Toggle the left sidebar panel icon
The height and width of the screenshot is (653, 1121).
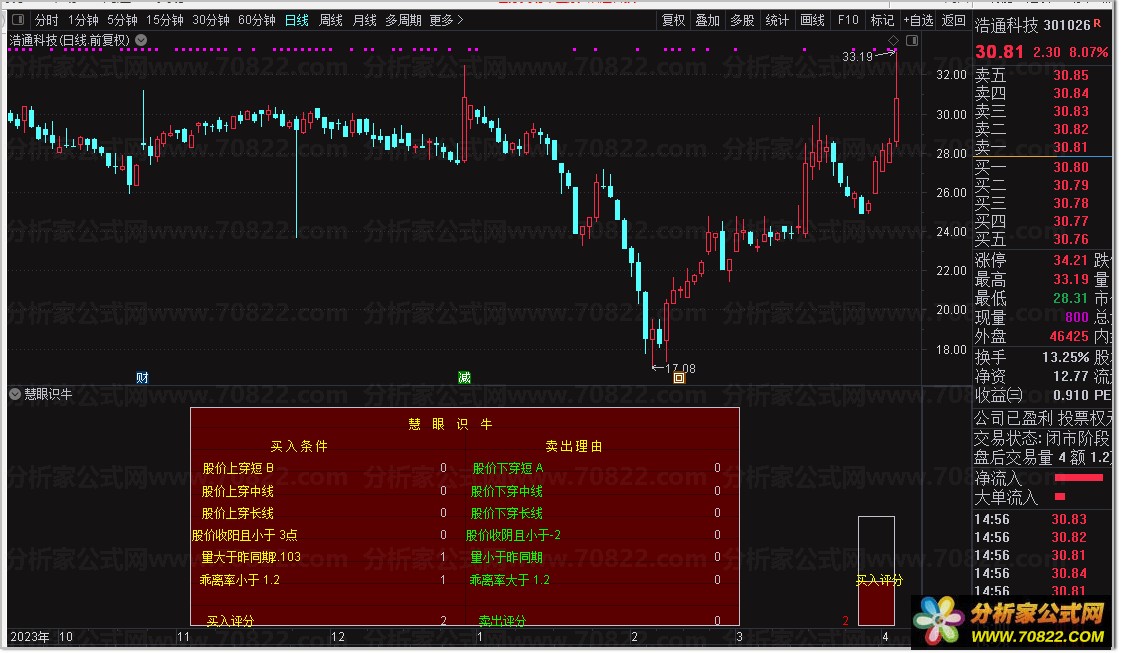click(18, 20)
